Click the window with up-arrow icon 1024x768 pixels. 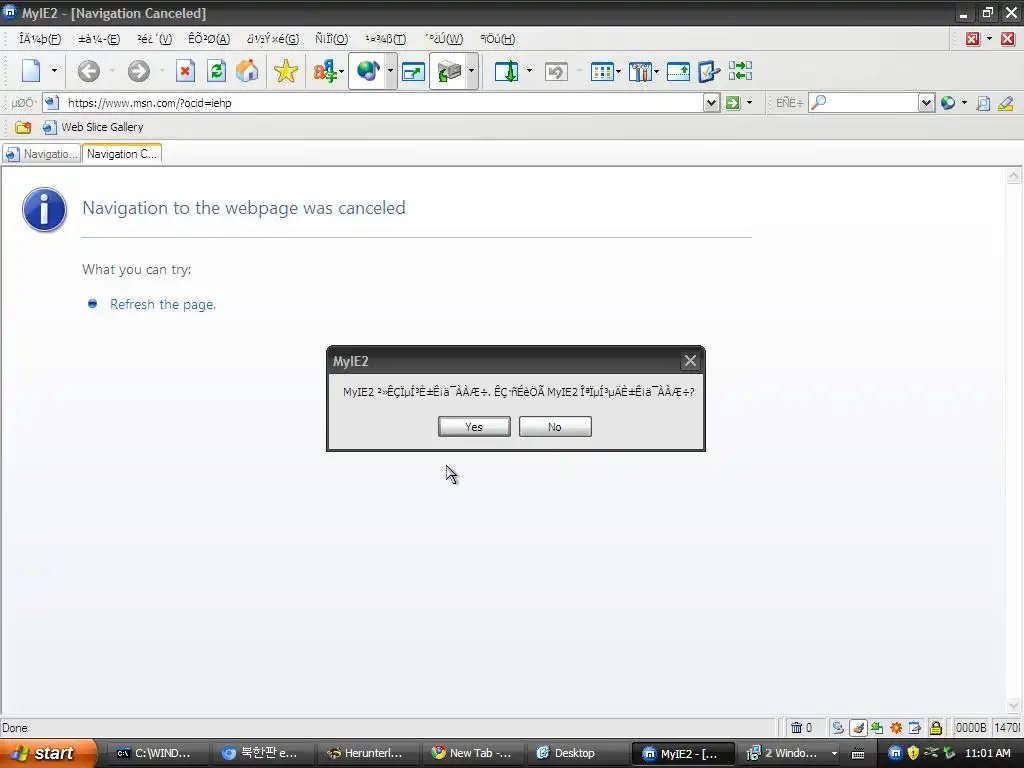[678, 71]
